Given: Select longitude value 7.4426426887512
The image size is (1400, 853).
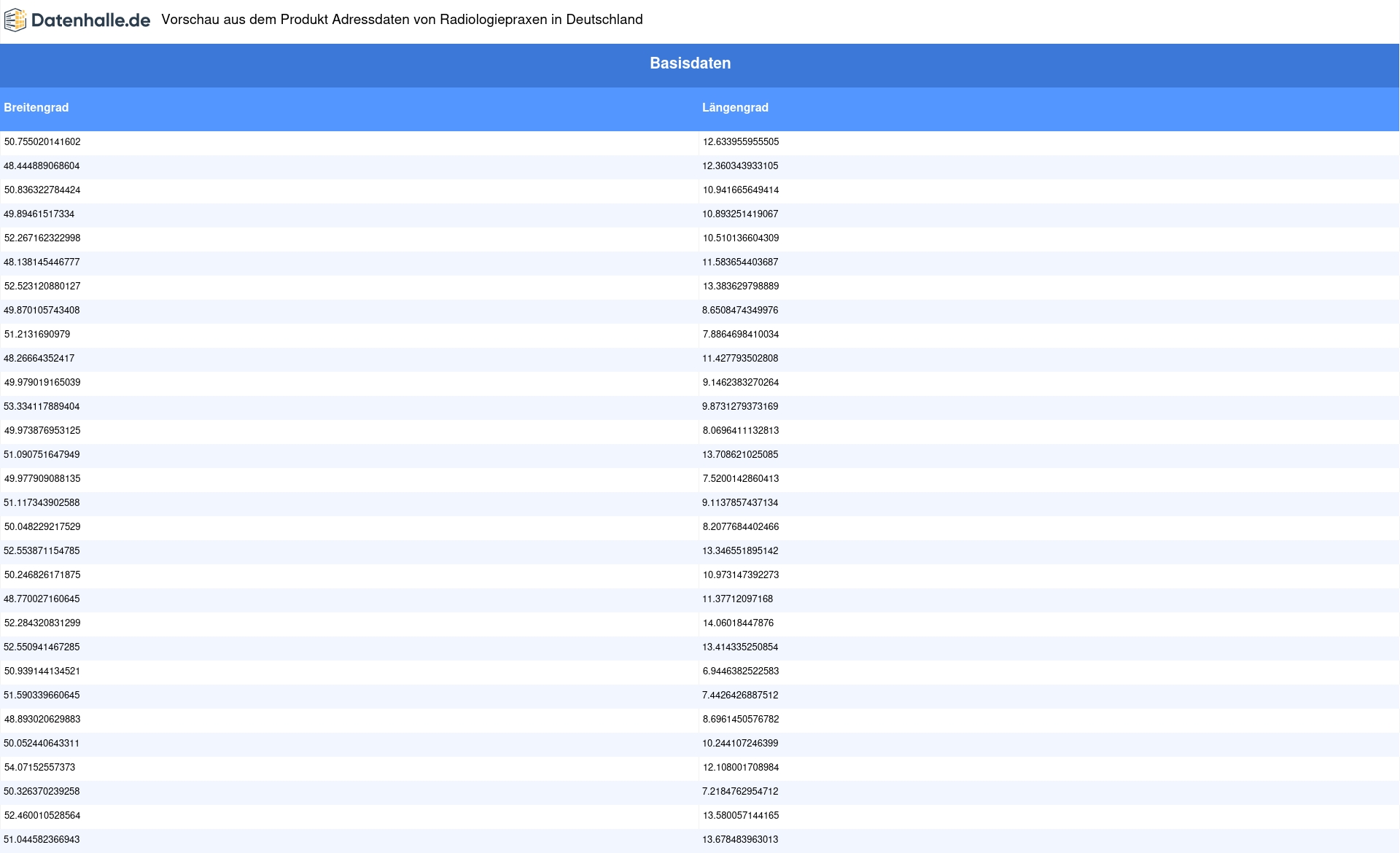Looking at the screenshot, I should [x=740, y=696].
